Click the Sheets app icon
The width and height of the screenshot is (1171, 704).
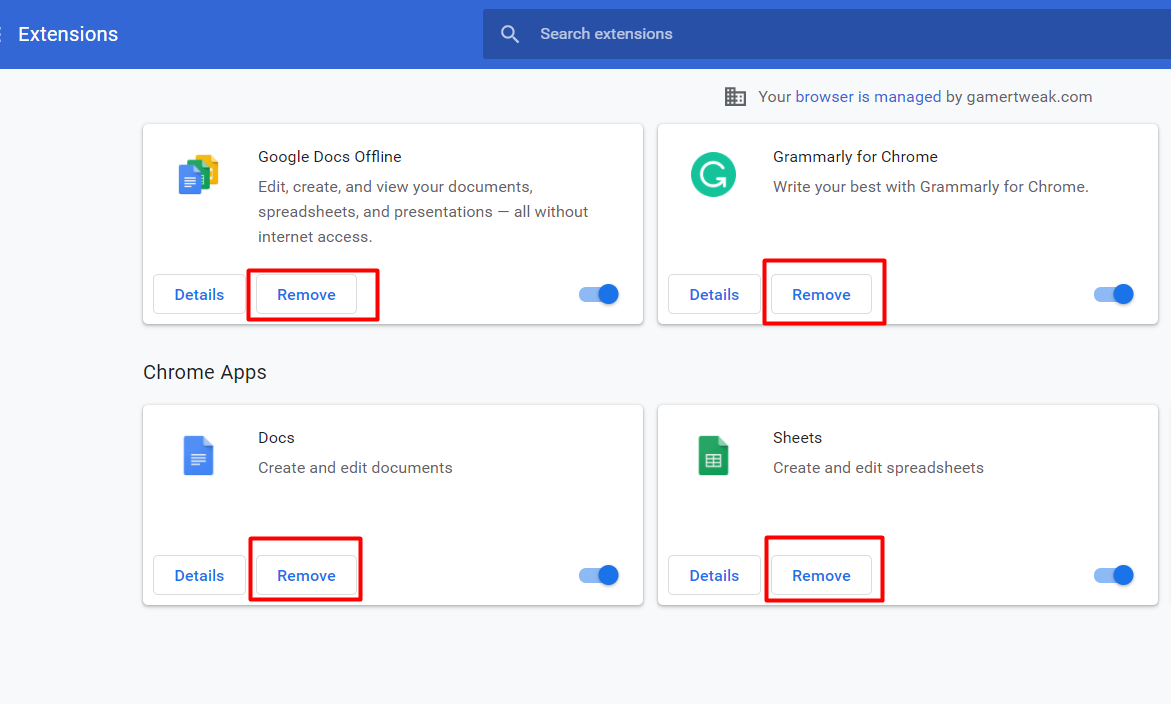click(x=713, y=455)
